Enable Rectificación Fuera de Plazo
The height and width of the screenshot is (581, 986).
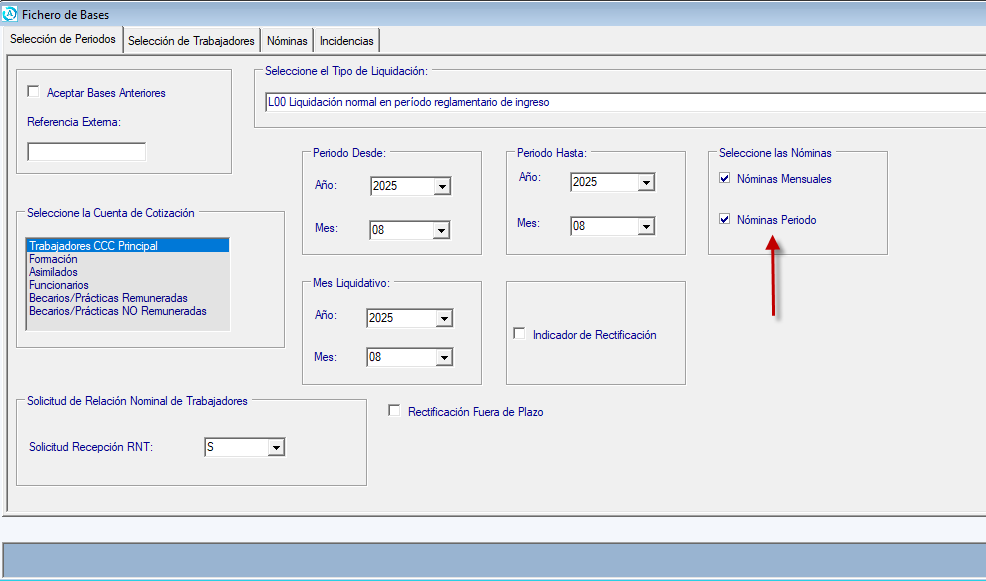click(x=394, y=411)
